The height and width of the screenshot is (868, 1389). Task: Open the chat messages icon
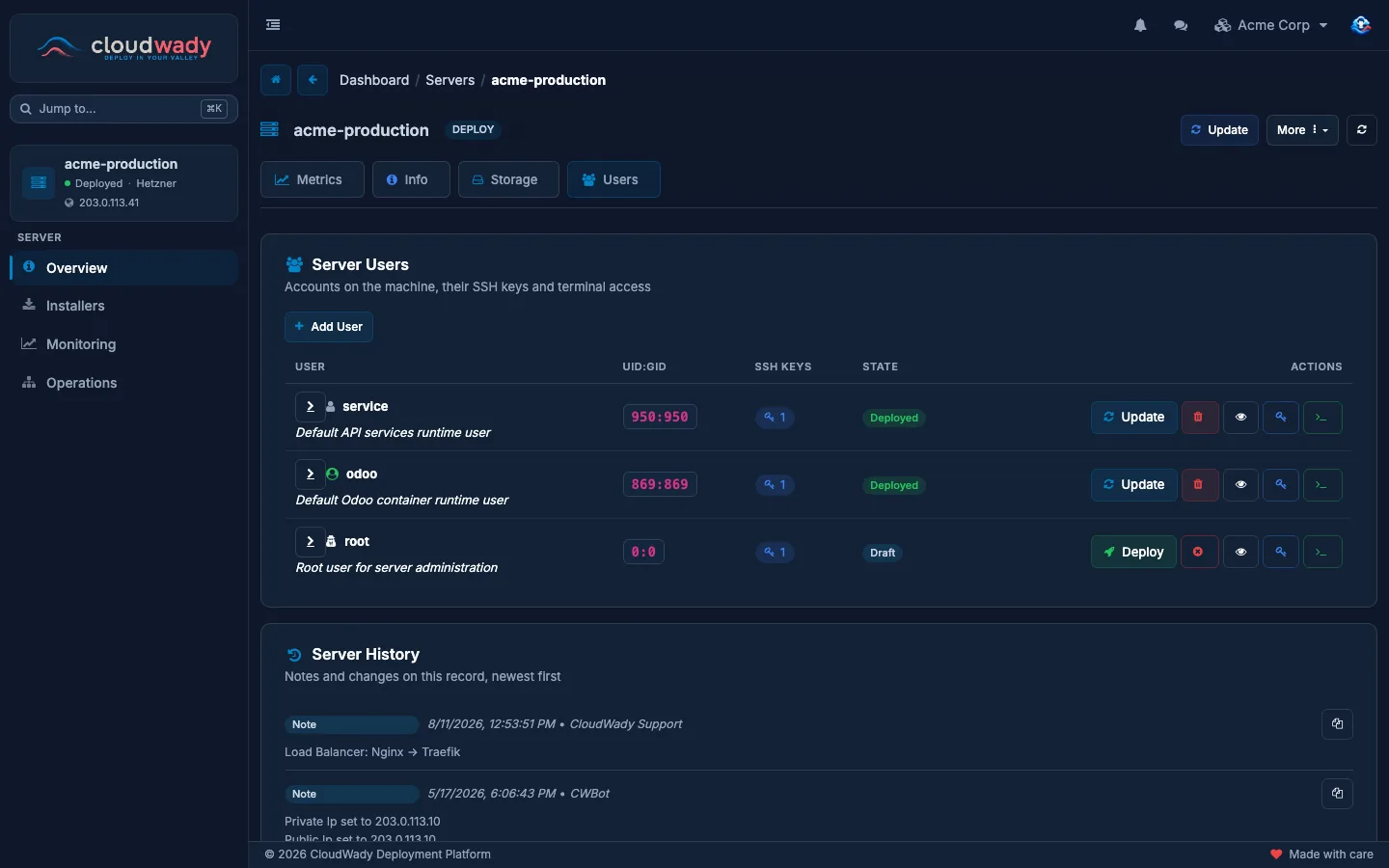click(1180, 25)
